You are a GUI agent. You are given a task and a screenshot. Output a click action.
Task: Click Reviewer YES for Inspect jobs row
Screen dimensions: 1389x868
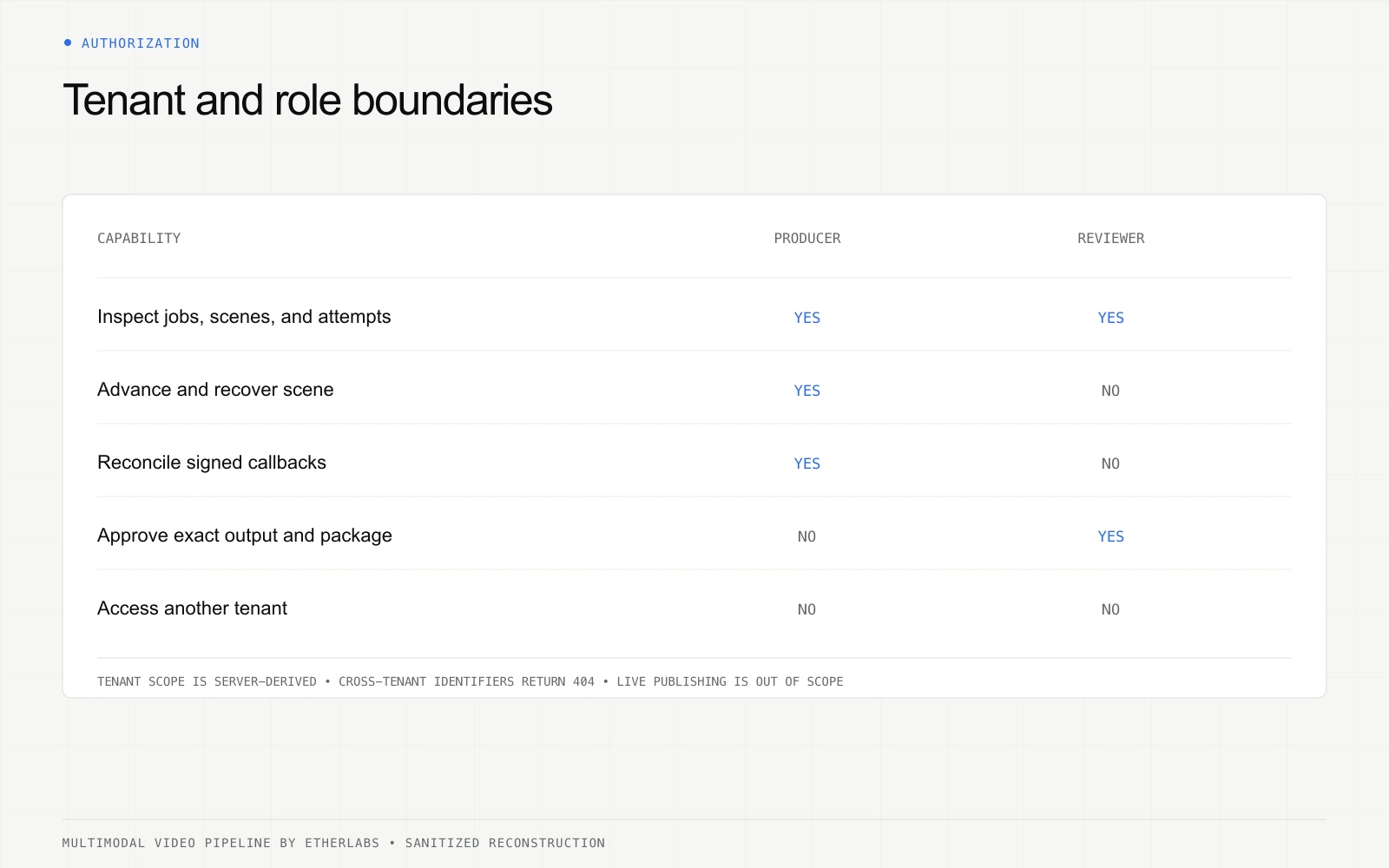tap(1111, 318)
